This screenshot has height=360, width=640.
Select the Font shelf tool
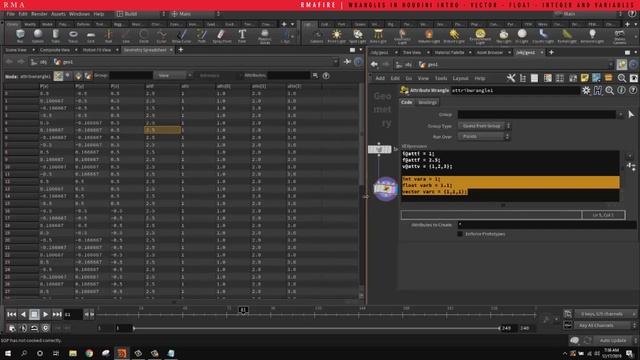(242, 36)
